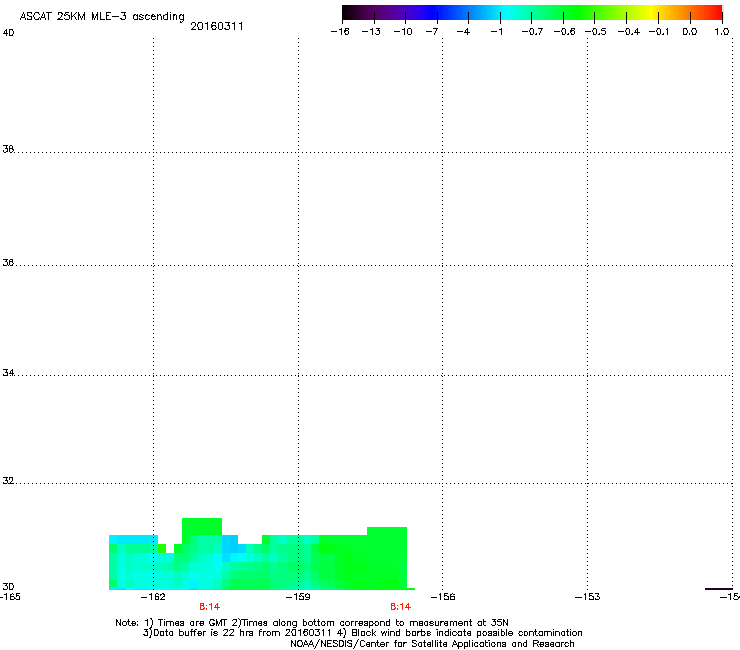Select the date label 20160311 under the title

point(217,26)
